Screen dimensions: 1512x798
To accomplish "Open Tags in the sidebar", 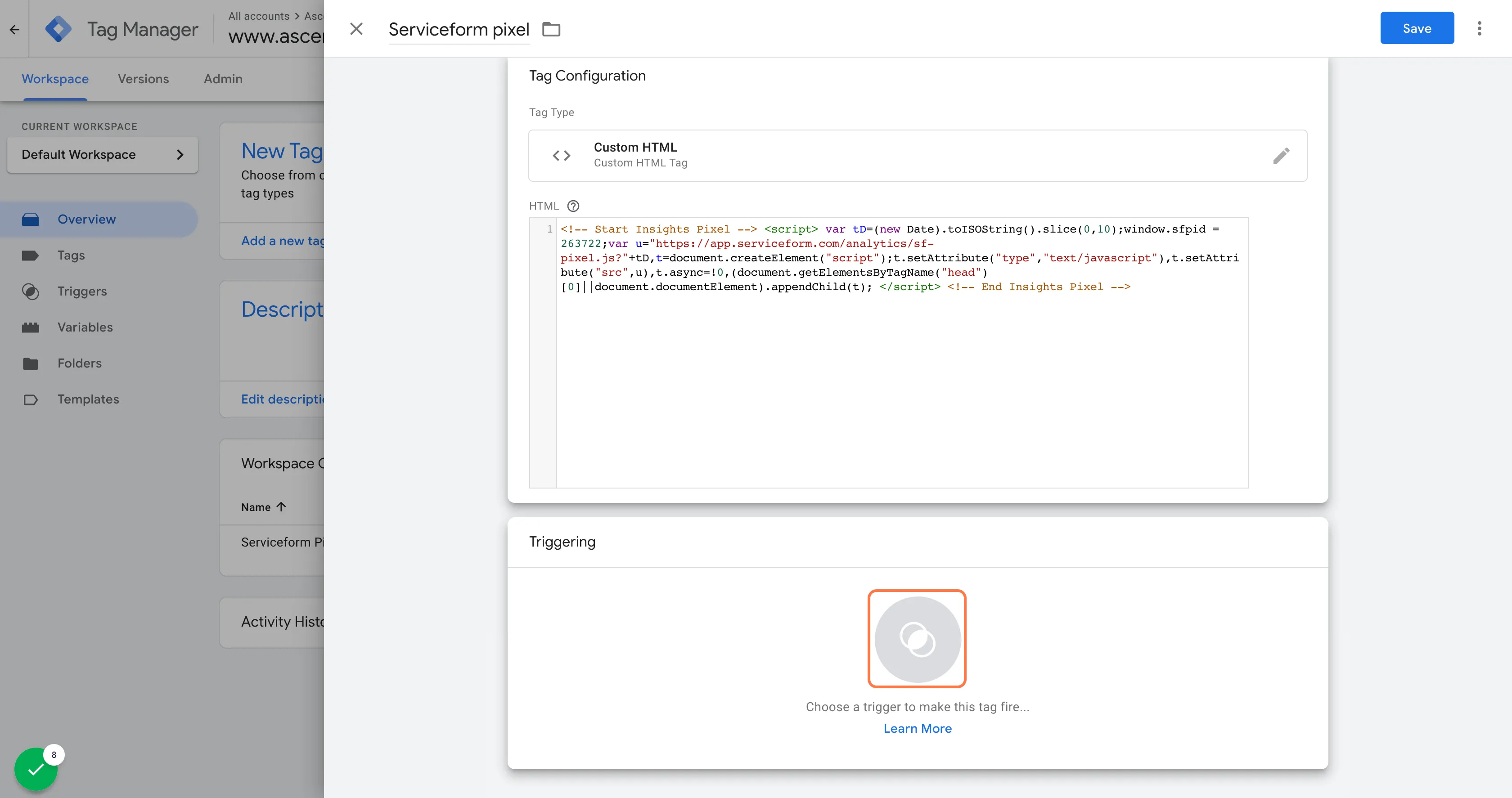I will [71, 255].
